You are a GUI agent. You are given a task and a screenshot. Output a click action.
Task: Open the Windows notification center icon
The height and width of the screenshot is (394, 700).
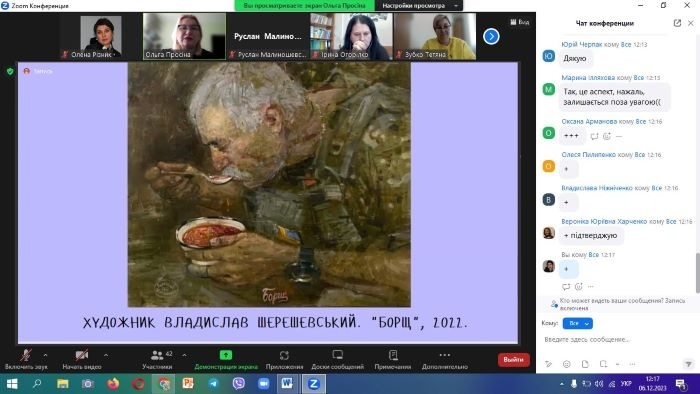coord(681,384)
